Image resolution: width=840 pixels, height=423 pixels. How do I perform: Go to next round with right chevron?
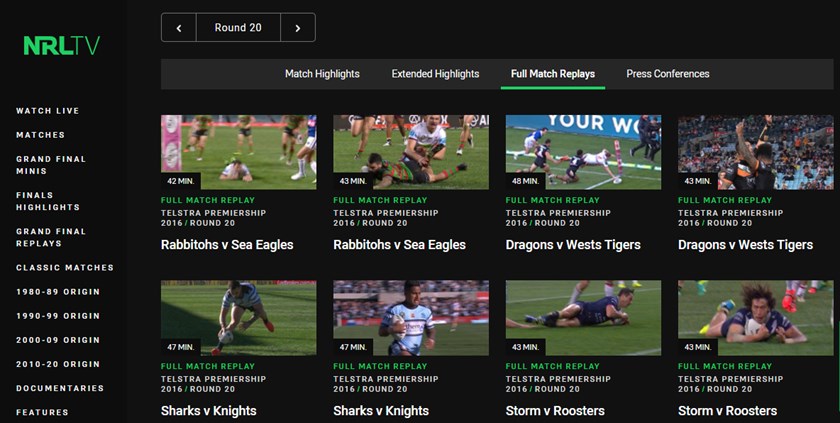tap(297, 28)
